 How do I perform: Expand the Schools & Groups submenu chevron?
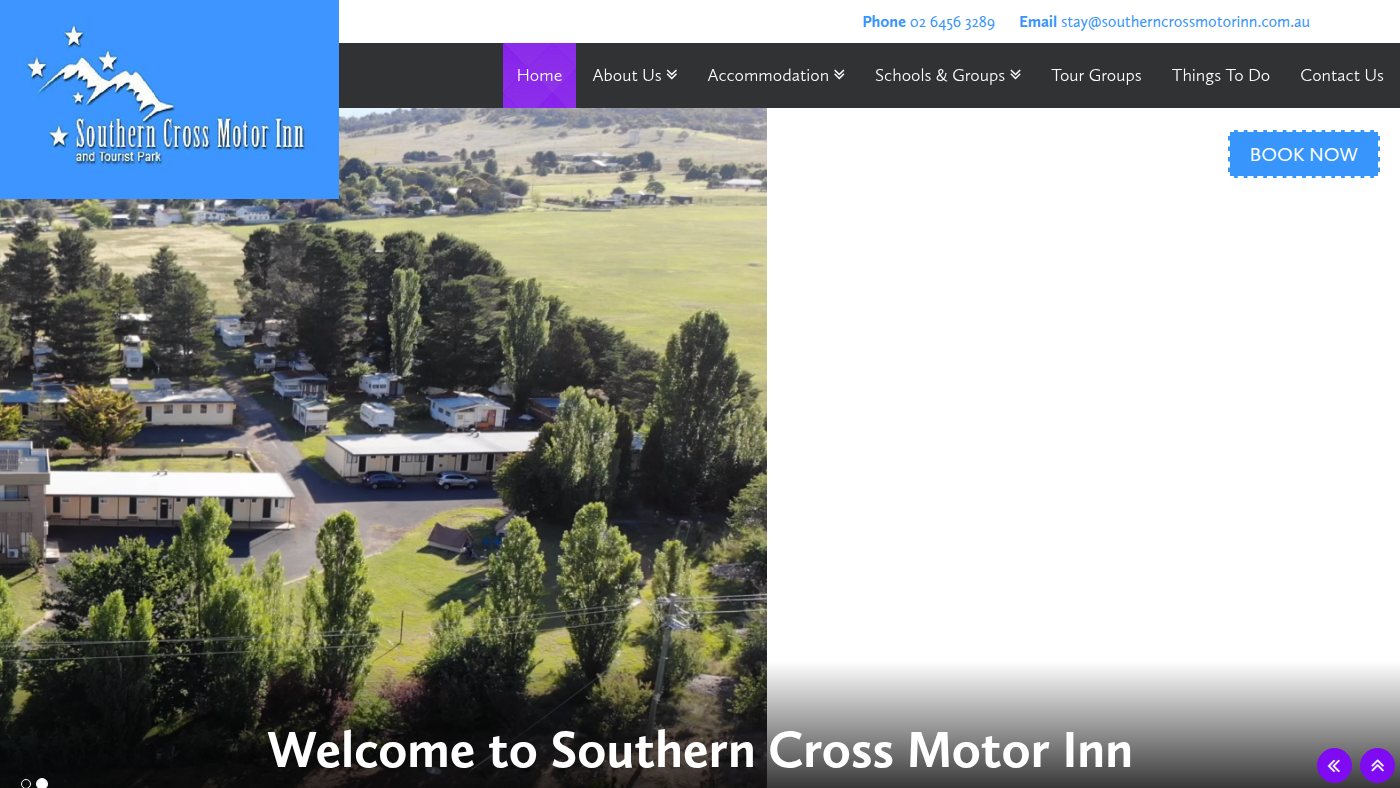coord(1015,75)
